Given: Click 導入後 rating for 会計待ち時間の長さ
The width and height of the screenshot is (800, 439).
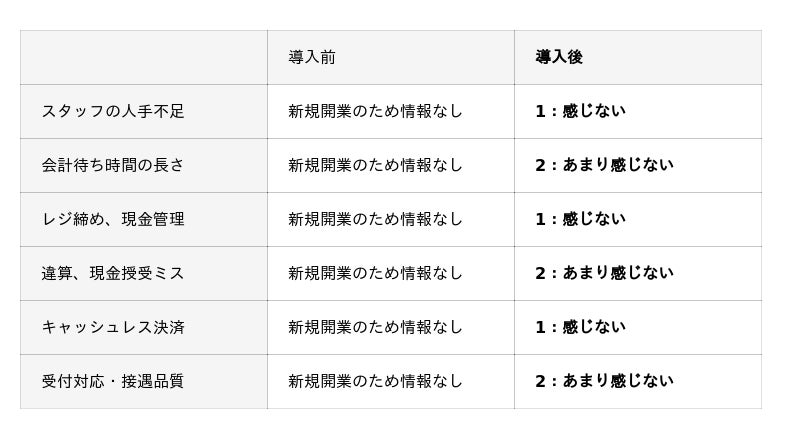Looking at the screenshot, I should point(604,165).
